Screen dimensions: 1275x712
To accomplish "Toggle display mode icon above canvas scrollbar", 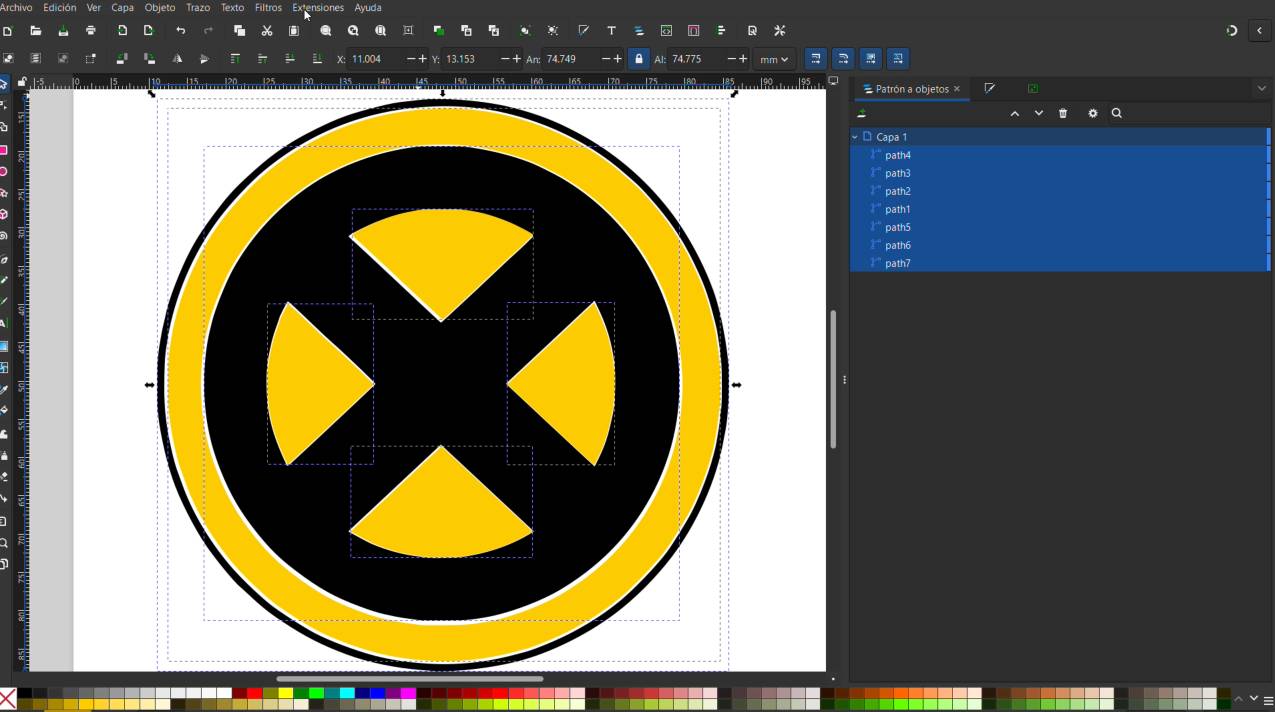I will tap(833, 81).
